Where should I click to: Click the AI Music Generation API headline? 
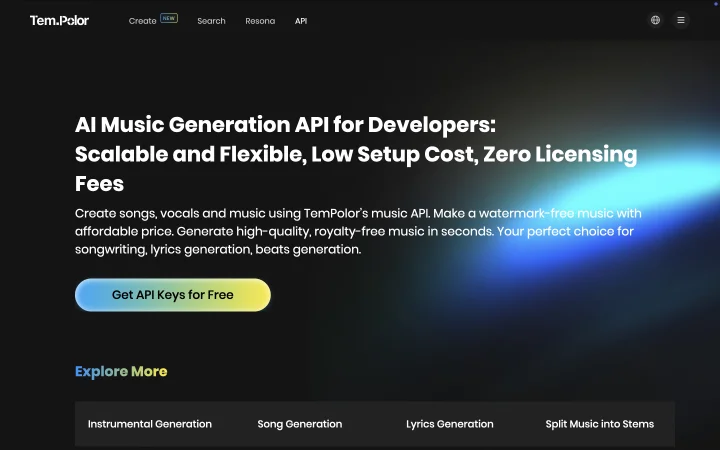click(x=356, y=154)
